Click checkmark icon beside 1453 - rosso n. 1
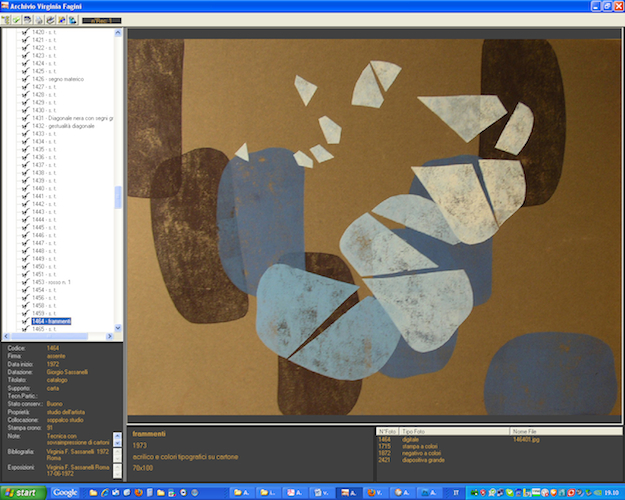Viewport: 625px width, 500px height. pyautogui.click(x=26, y=282)
